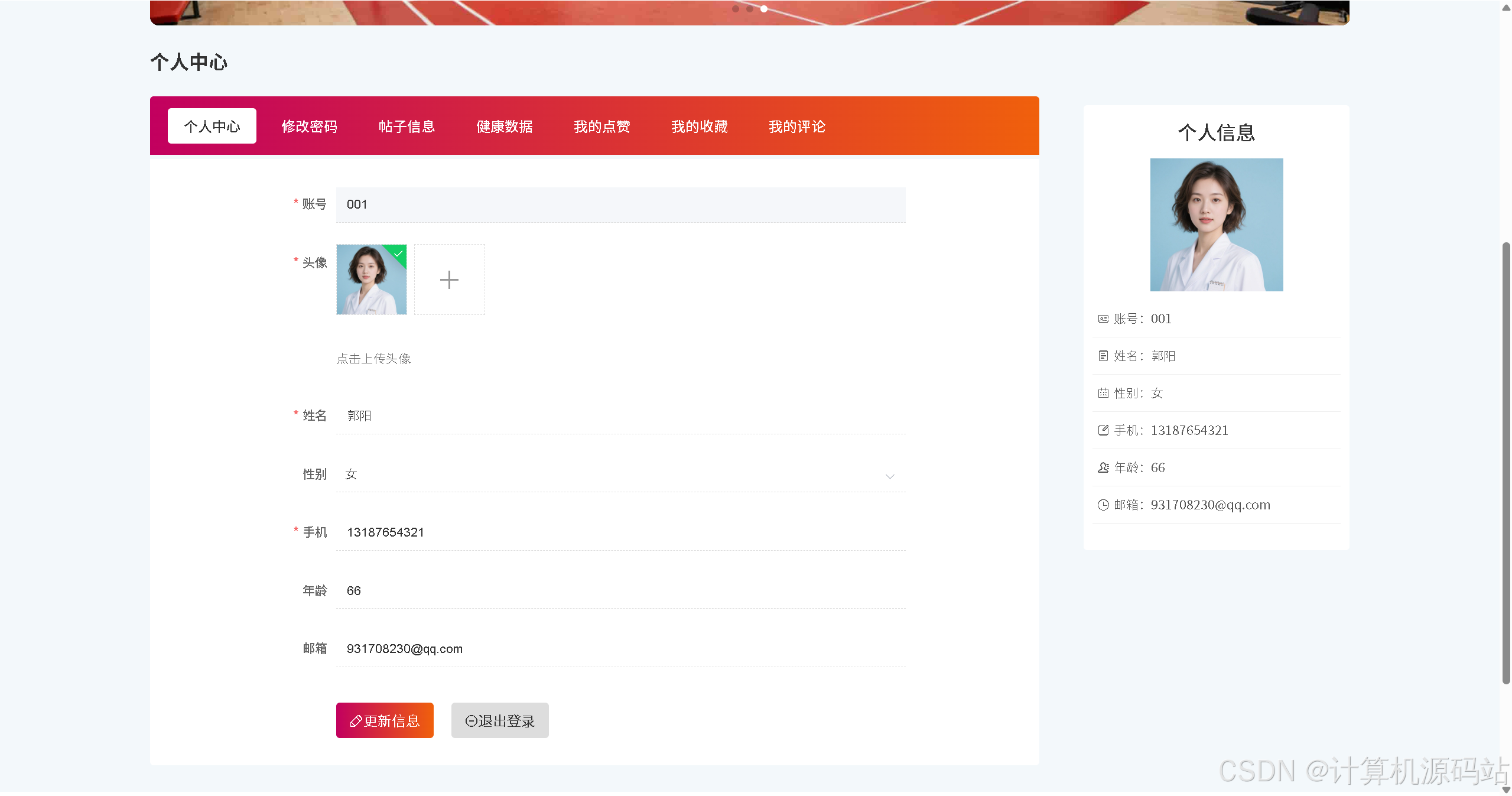Select the second carousel indicator dot

[749, 9]
